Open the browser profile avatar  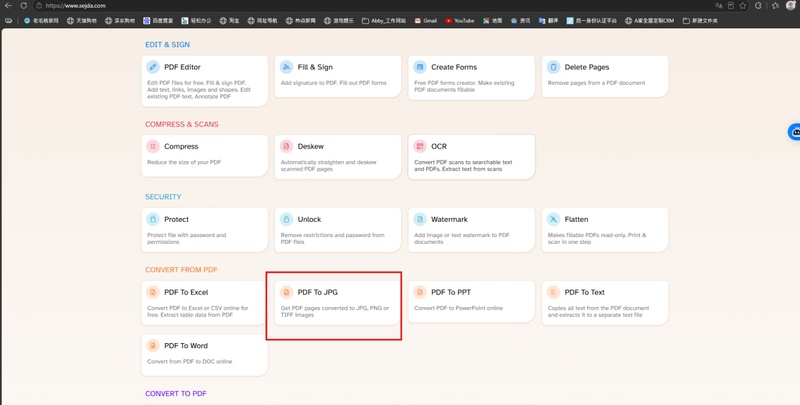point(790,6)
